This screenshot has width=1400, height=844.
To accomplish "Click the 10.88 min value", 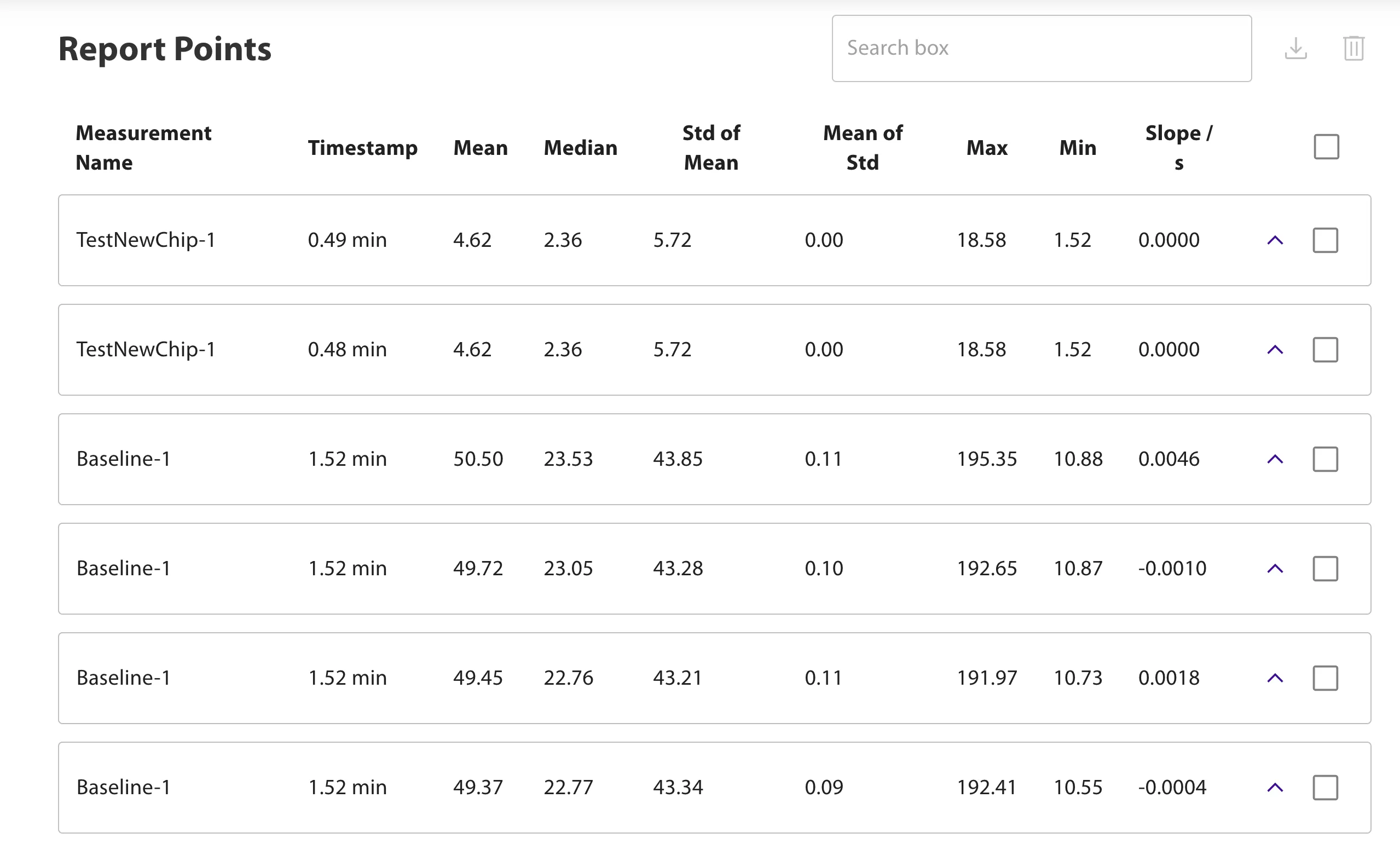I will click(1078, 459).
